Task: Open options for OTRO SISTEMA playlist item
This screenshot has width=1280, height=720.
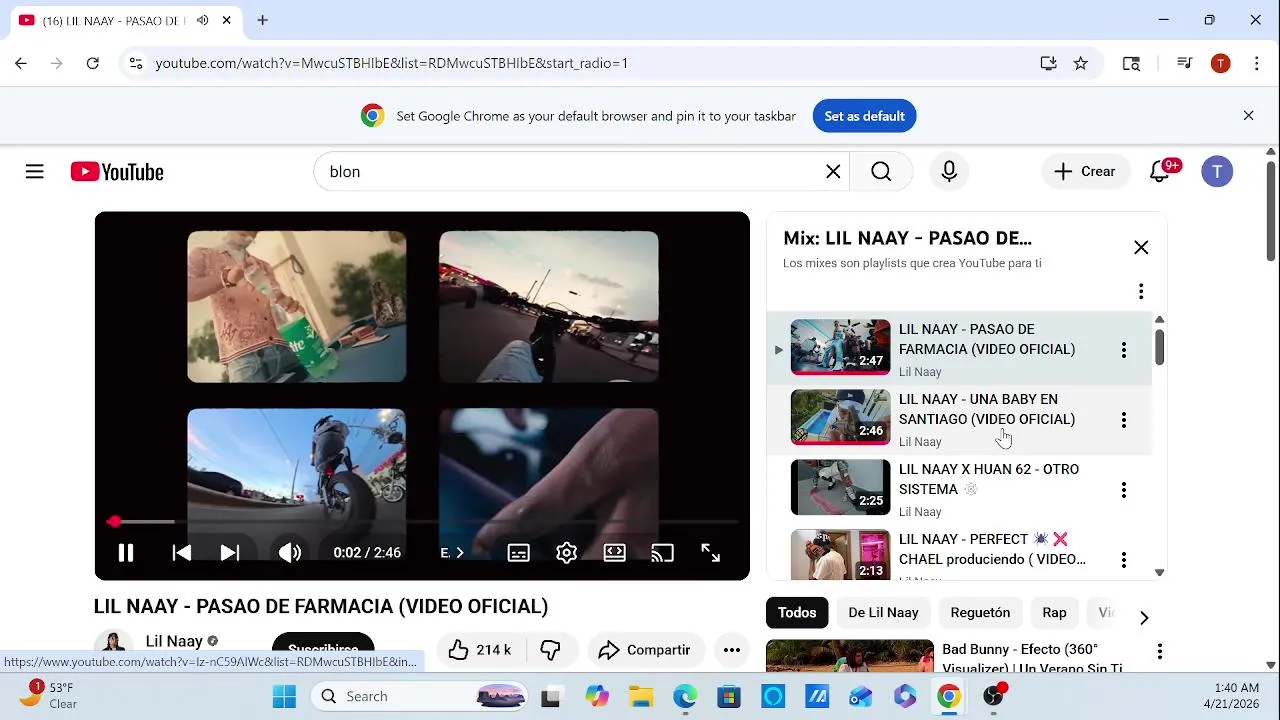Action: 1124,490
